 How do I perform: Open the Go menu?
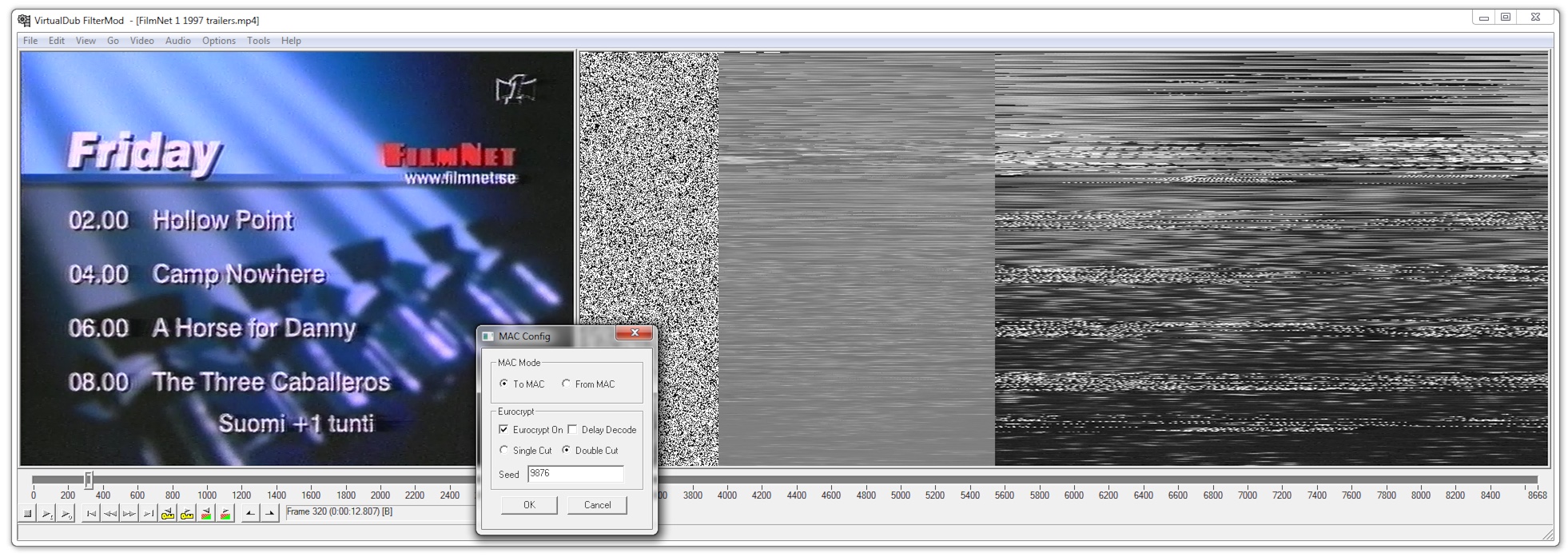coord(113,41)
